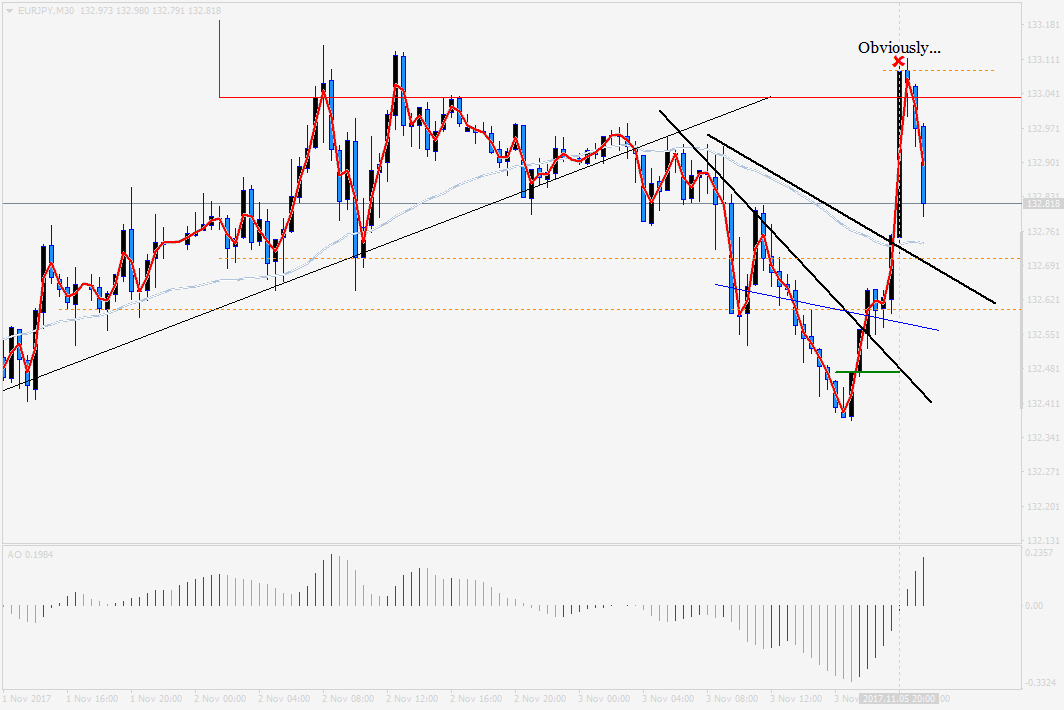
Task: Click the tallest rightmost AO histogram bar
Action: (924, 581)
